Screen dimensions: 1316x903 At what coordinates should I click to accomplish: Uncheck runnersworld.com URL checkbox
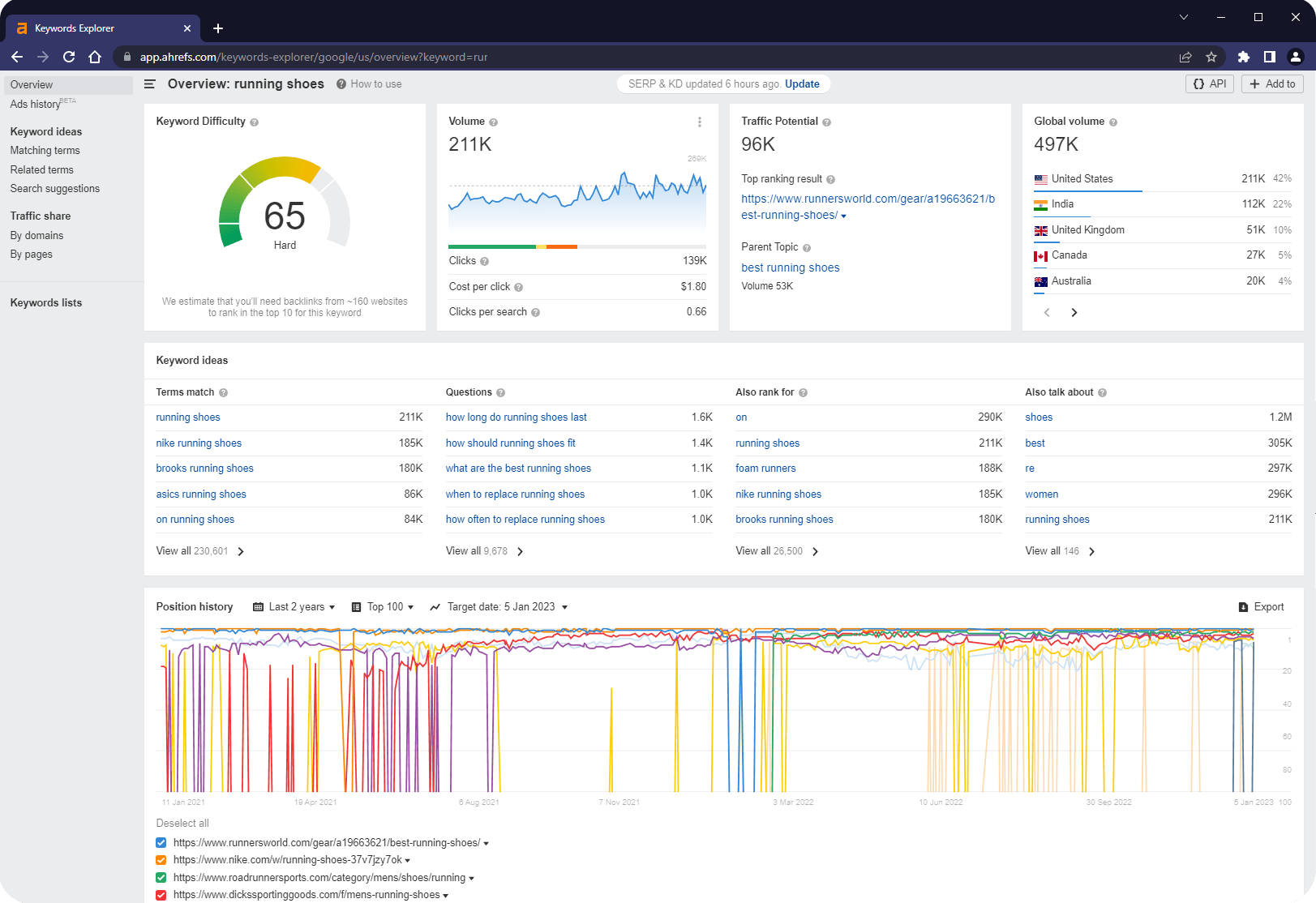[161, 843]
